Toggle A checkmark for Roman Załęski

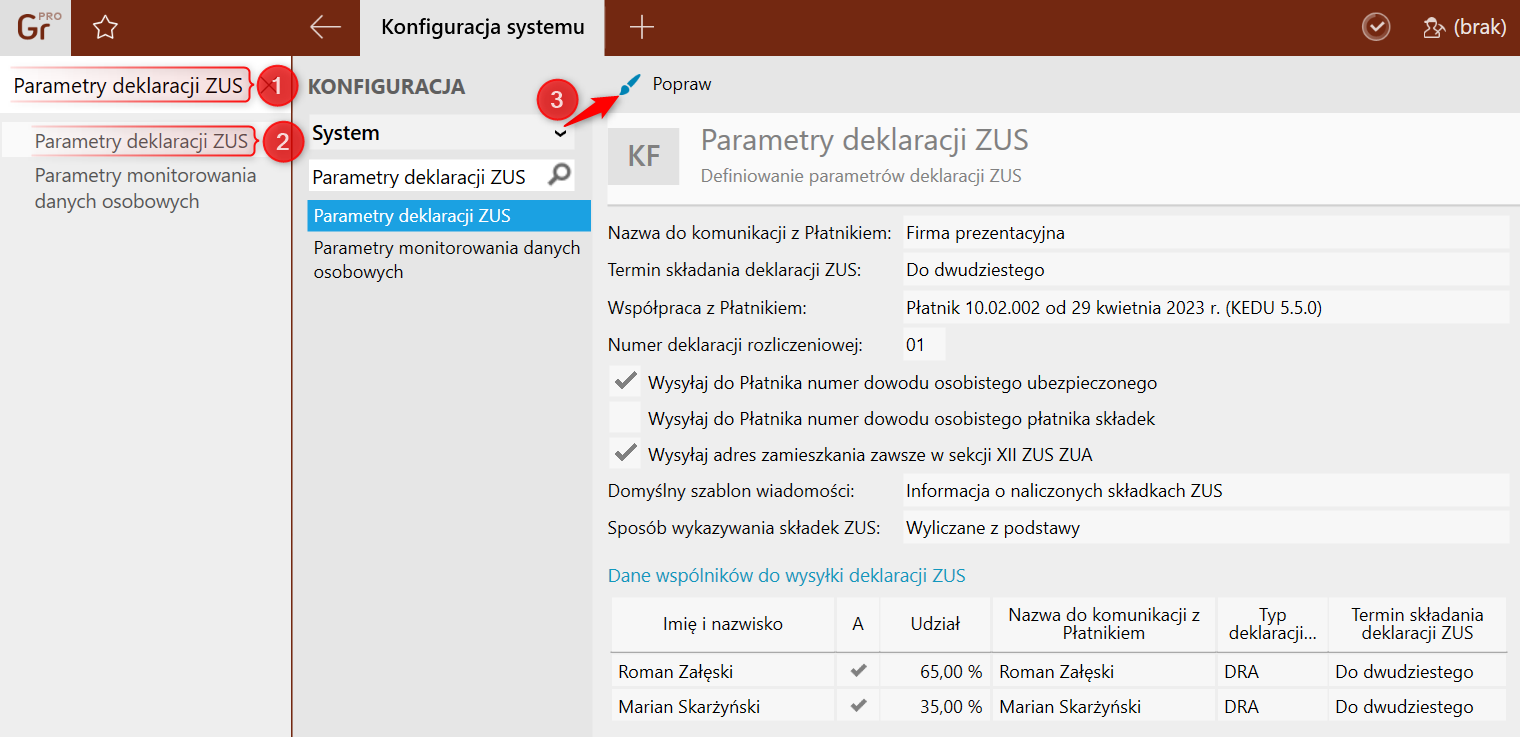[x=858, y=671]
